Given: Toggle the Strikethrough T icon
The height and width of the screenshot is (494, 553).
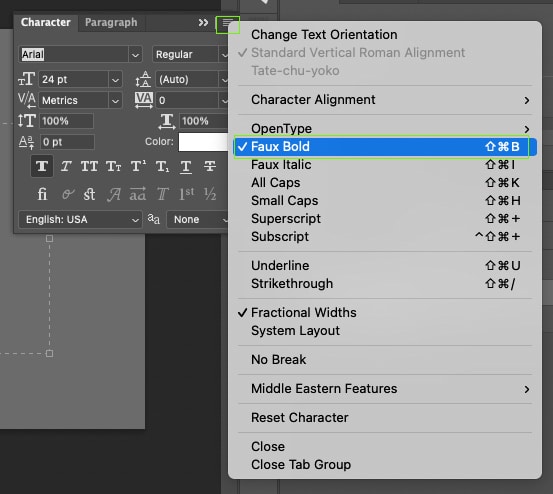Looking at the screenshot, I should [x=210, y=166].
